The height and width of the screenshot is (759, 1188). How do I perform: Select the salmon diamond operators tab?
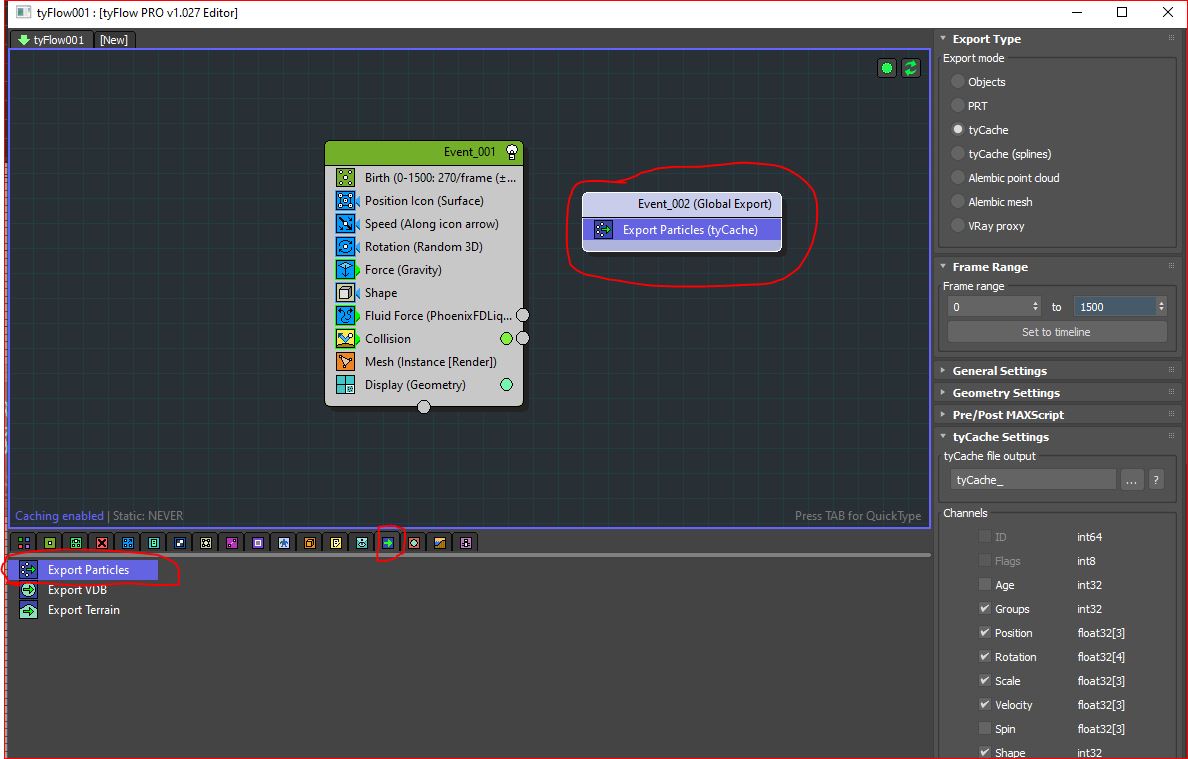[414, 543]
